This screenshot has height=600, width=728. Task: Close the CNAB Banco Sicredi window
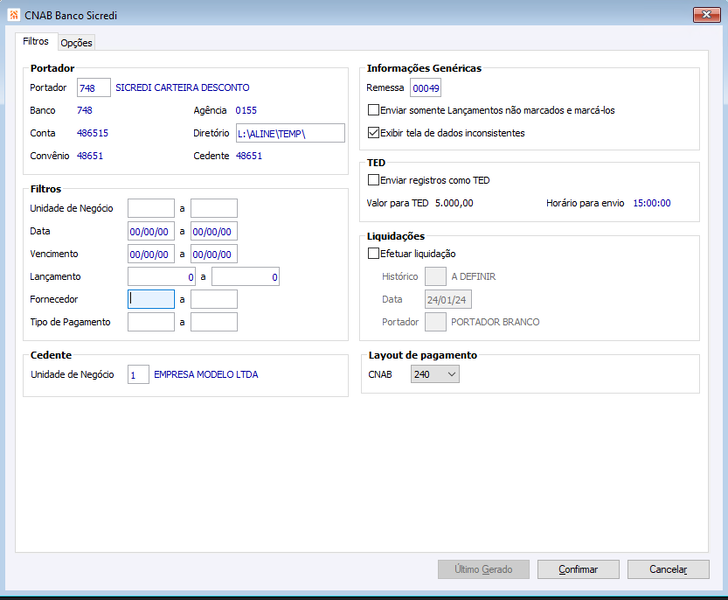click(x=706, y=15)
